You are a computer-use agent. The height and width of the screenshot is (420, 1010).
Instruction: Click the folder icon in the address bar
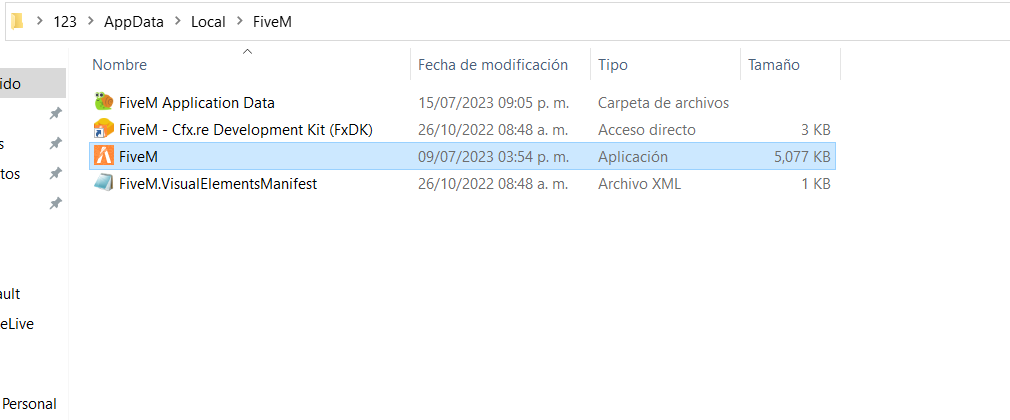[17, 20]
